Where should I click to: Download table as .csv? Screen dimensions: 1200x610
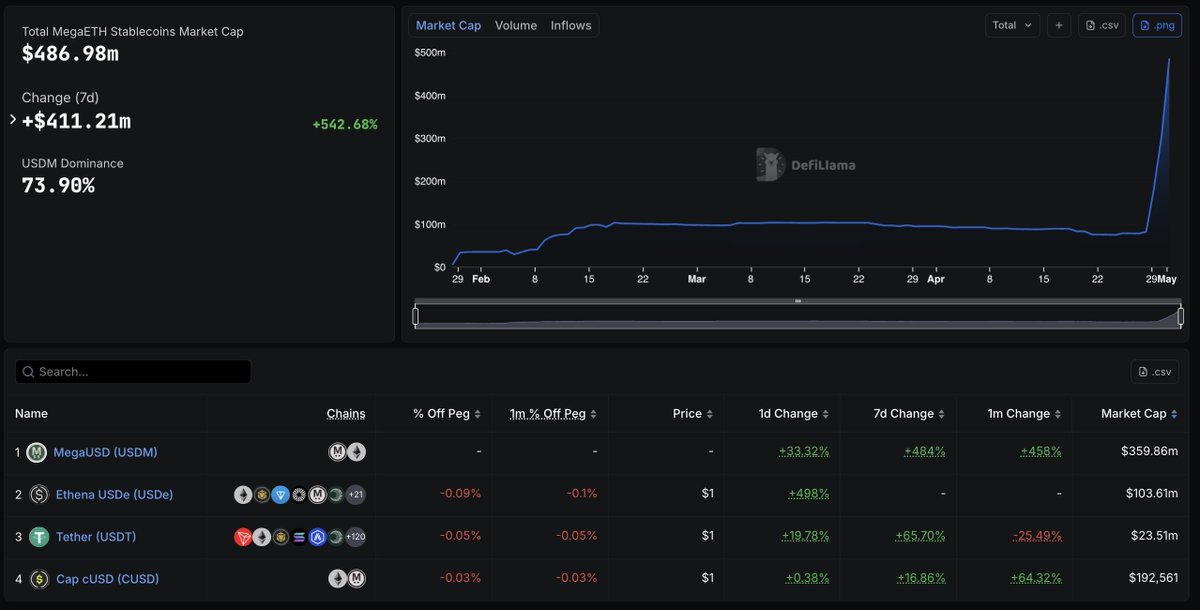point(1155,372)
